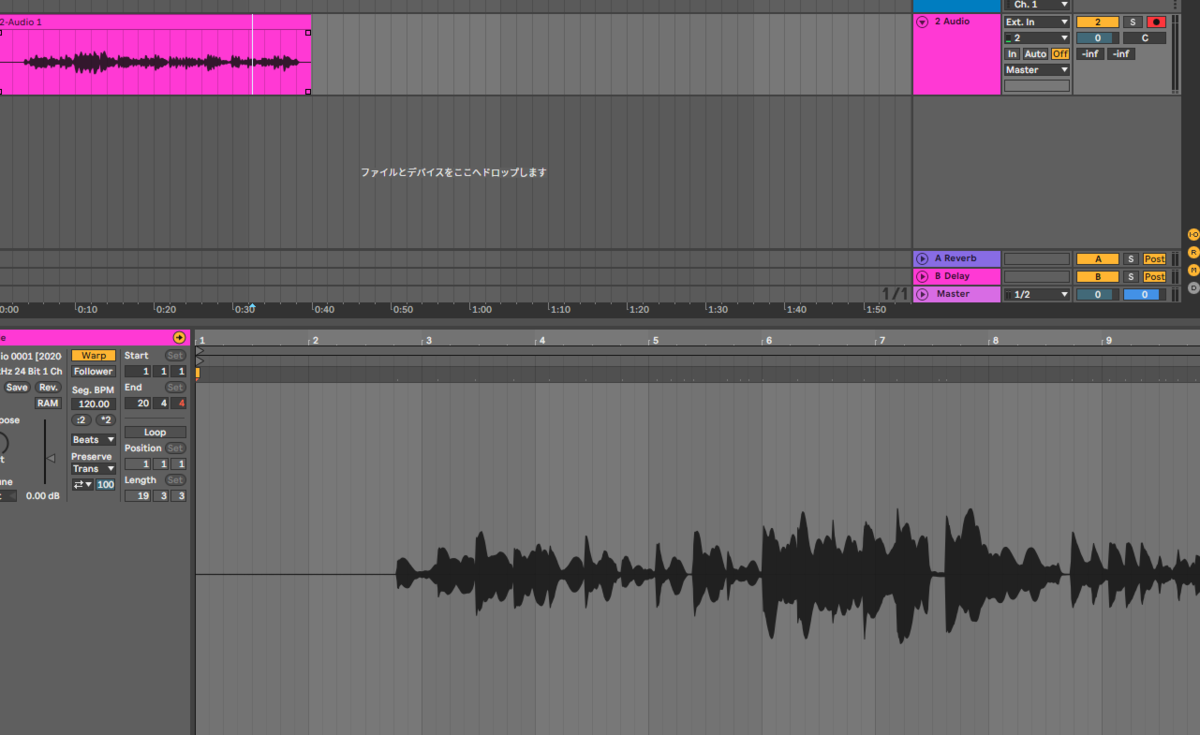This screenshot has width=1200, height=735.
Task: Open the transient loop mode arrows dropdown
Action: click(82, 485)
